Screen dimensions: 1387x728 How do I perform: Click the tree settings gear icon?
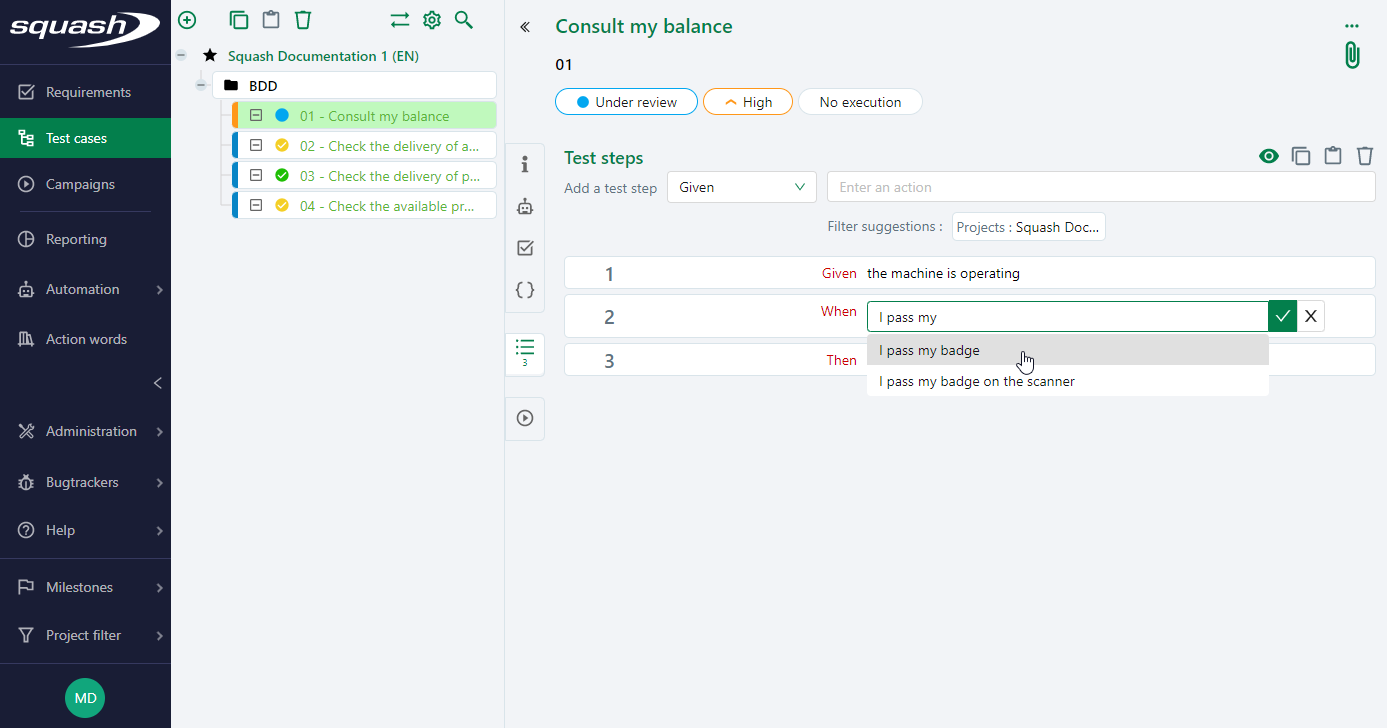432,20
